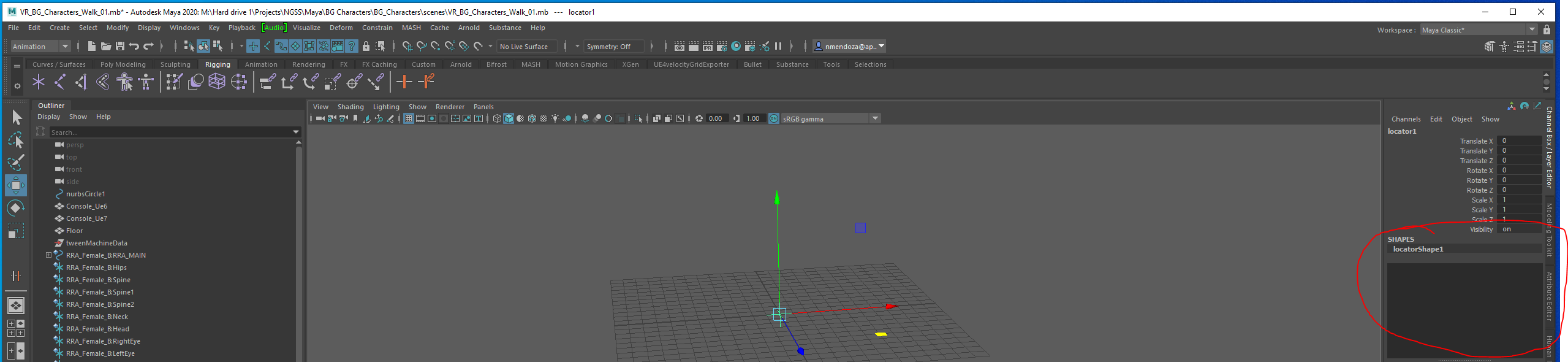Click the Create Joints shelf icon
Screen dimensions: 1568x362
[60, 82]
